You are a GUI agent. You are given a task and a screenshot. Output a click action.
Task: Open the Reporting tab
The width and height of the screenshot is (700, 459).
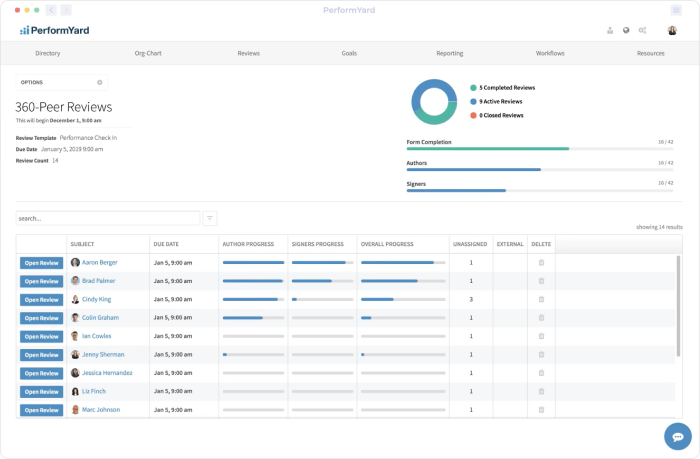click(450, 53)
